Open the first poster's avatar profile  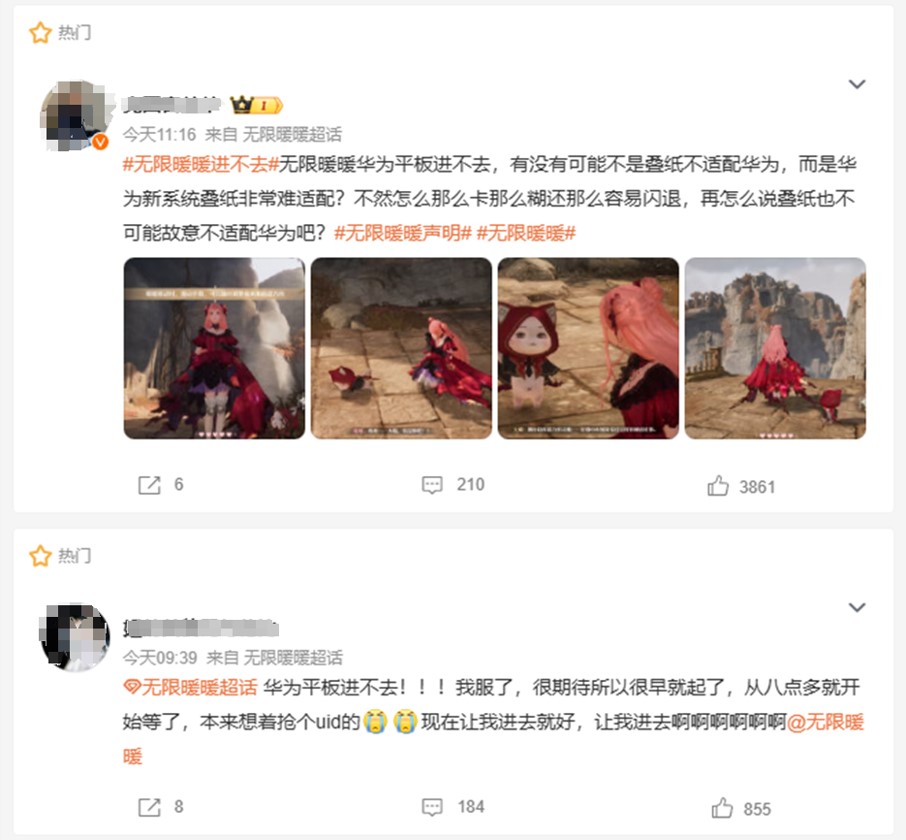coord(74,116)
